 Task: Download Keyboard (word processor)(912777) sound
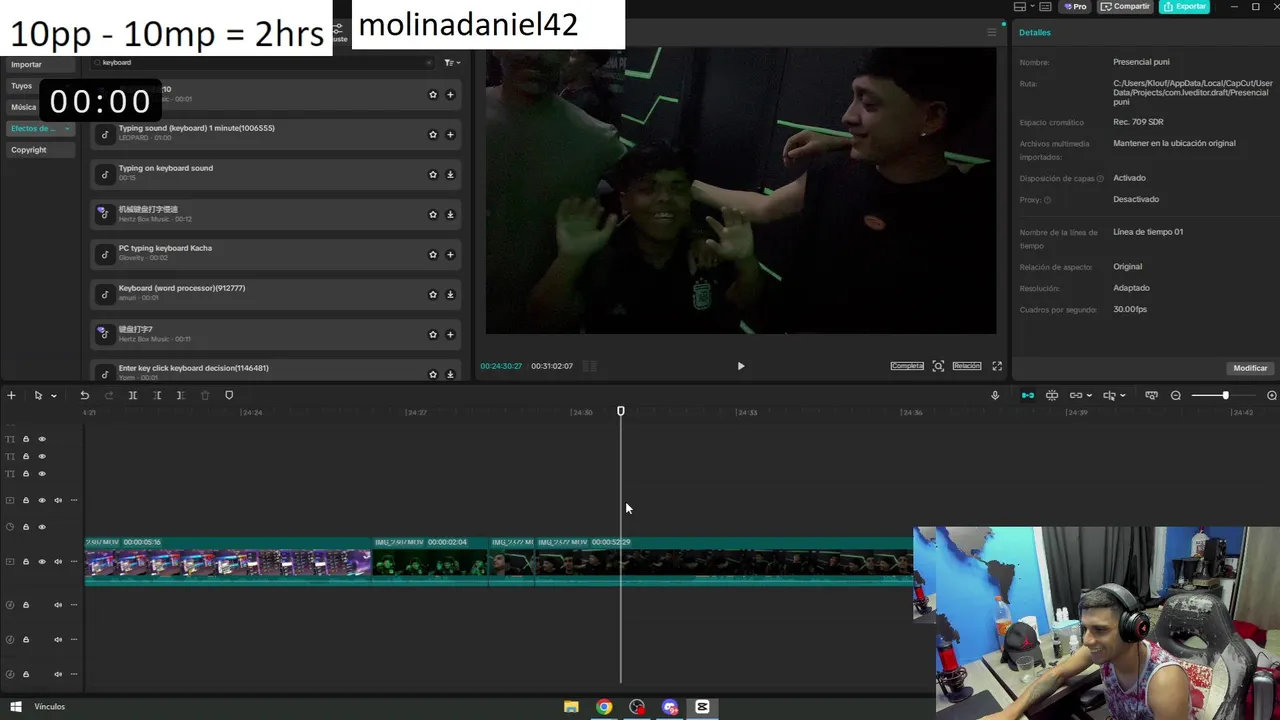450,294
